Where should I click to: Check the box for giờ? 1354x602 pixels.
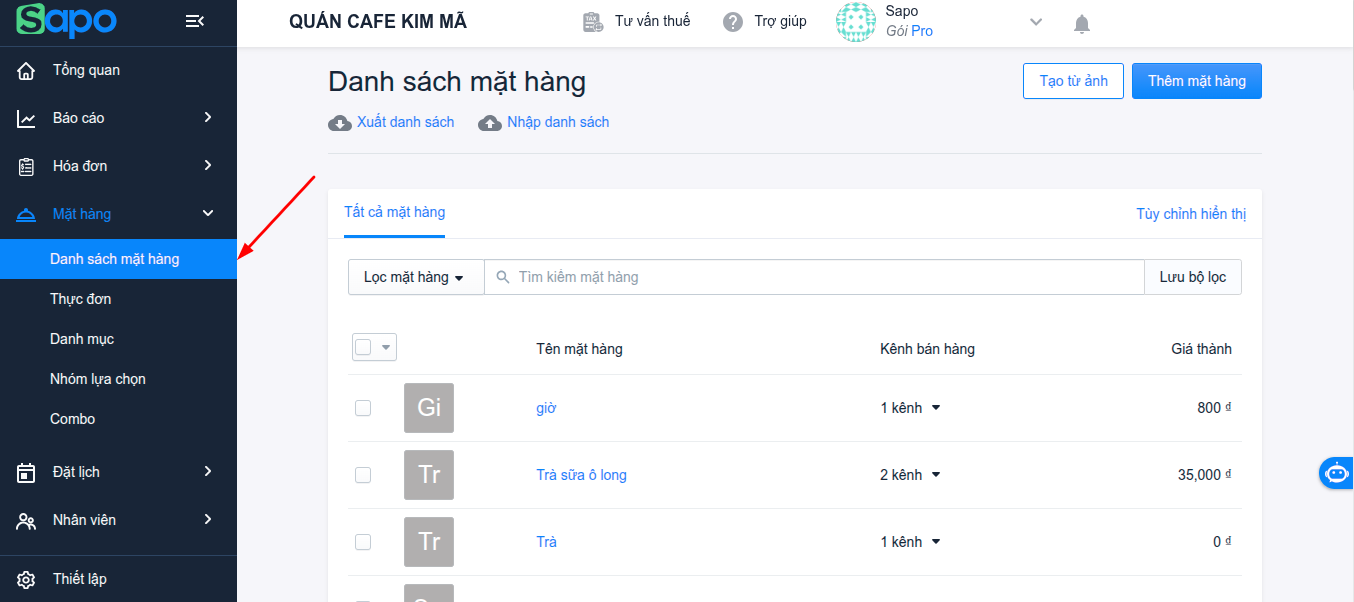point(363,408)
